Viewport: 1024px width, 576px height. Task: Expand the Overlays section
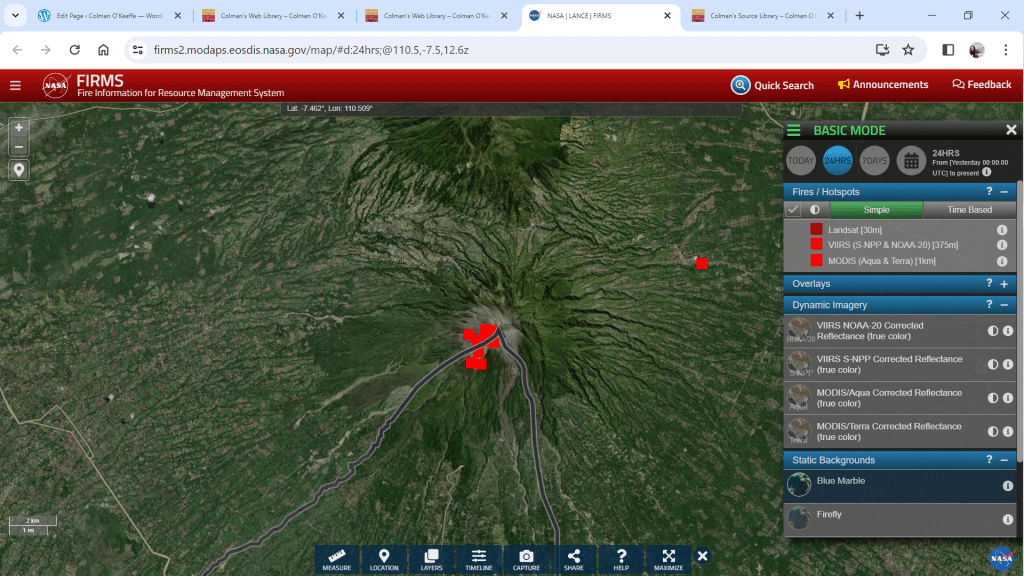tap(1004, 284)
